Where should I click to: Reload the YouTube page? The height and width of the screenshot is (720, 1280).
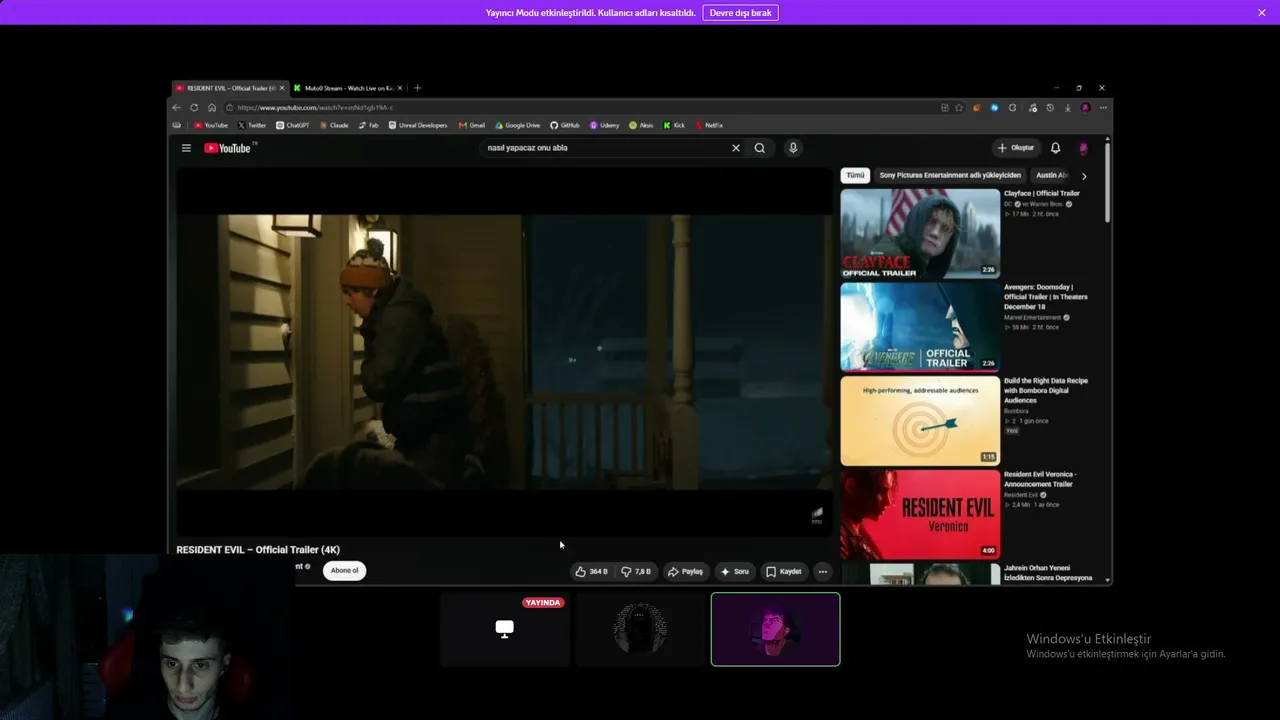coord(194,107)
